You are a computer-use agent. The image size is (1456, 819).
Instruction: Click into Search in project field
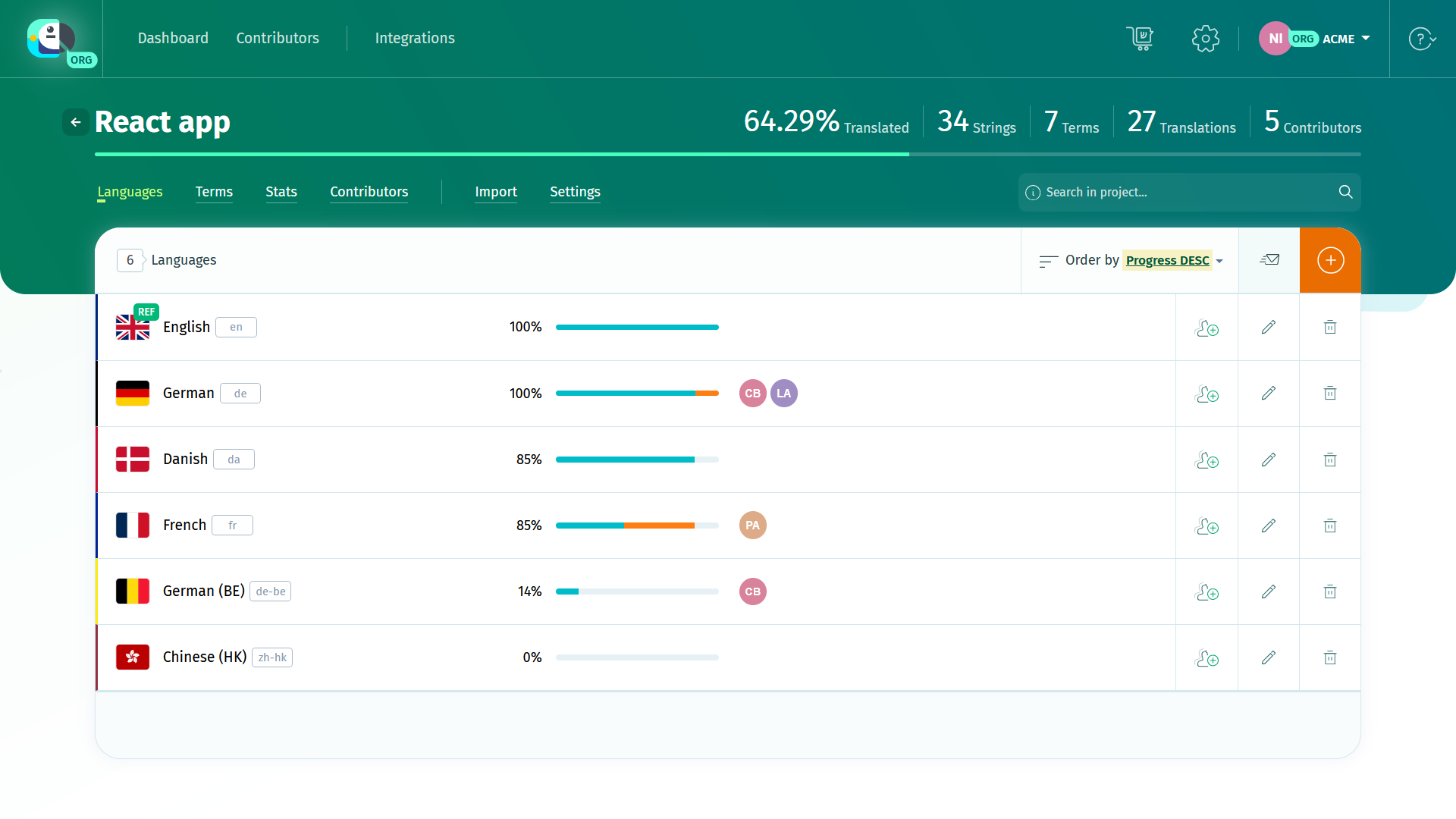[1188, 192]
